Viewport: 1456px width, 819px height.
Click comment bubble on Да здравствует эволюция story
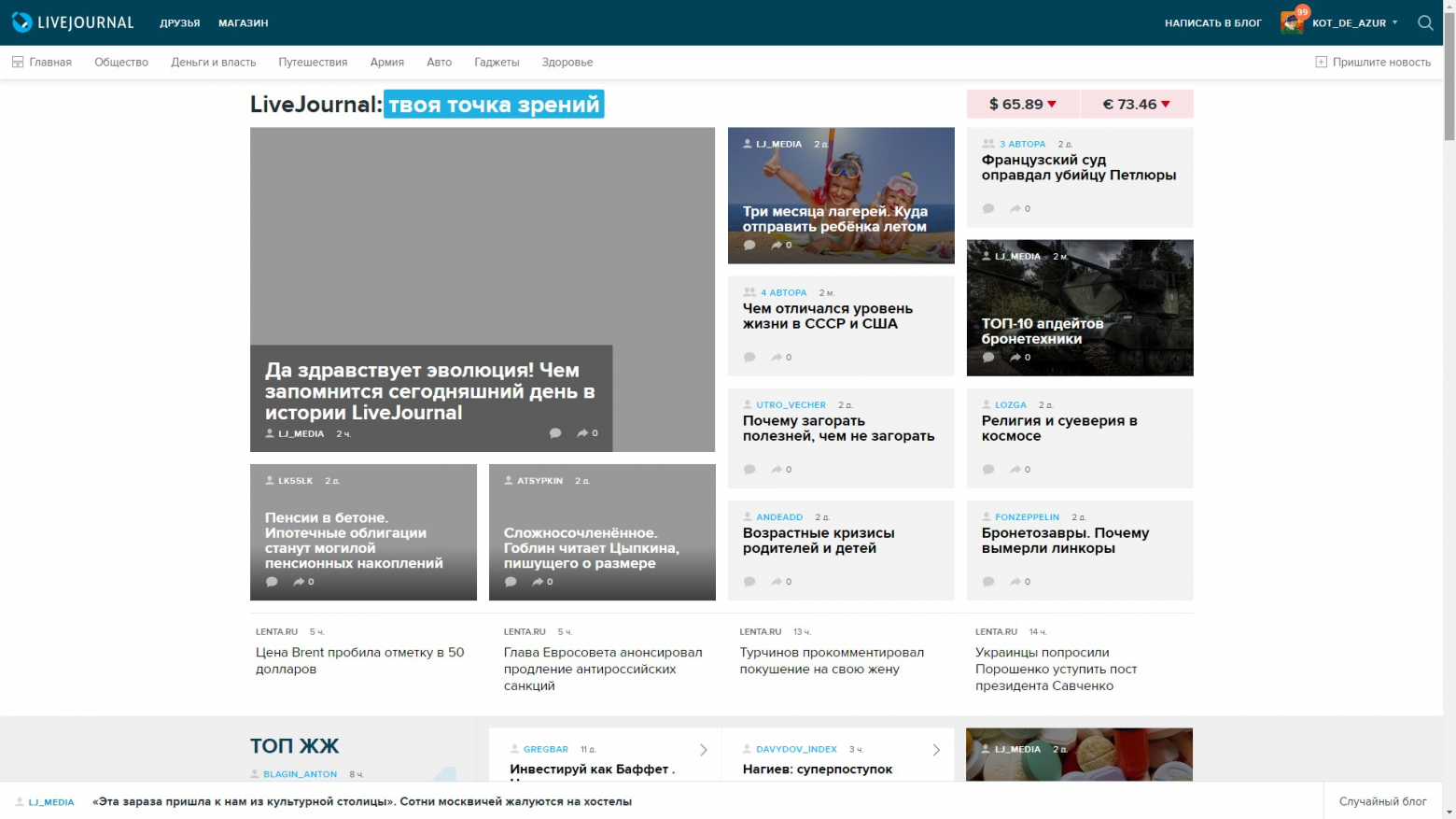point(555,433)
